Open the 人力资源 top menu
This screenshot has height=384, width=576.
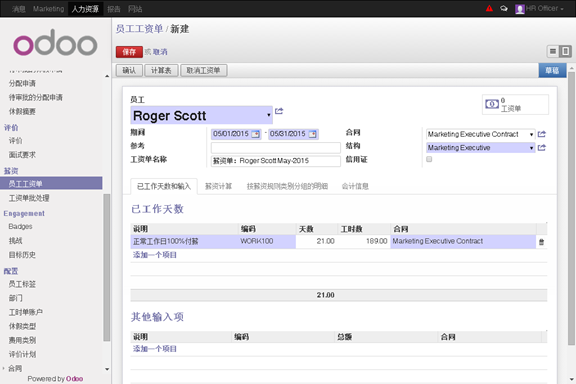coord(85,9)
